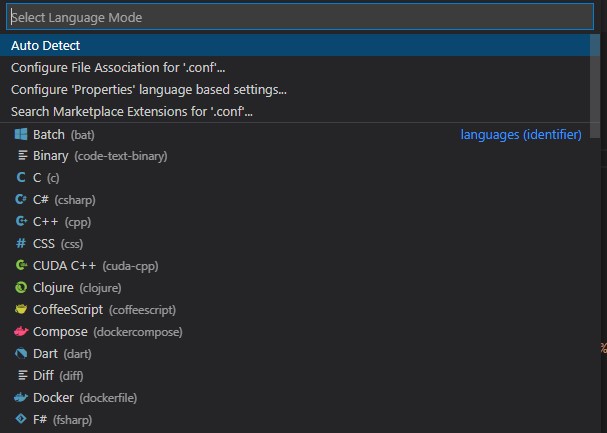The image size is (607, 433).
Task: Select the Batch language Windows icon
Action: click(21, 134)
